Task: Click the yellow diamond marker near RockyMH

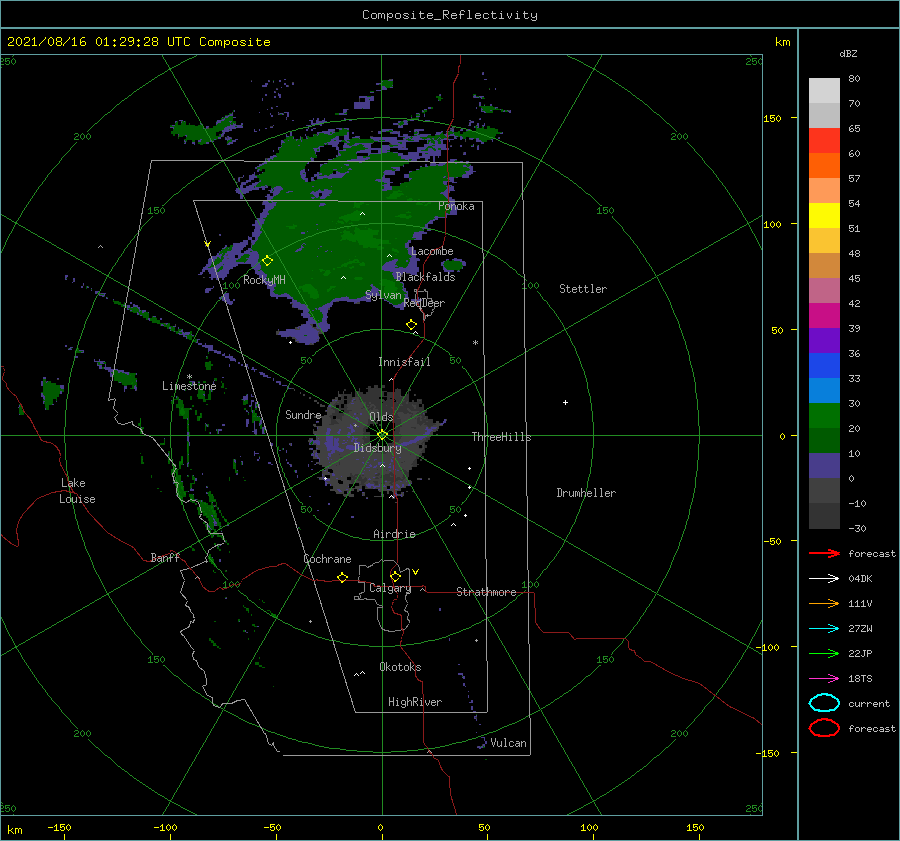Action: point(267,261)
